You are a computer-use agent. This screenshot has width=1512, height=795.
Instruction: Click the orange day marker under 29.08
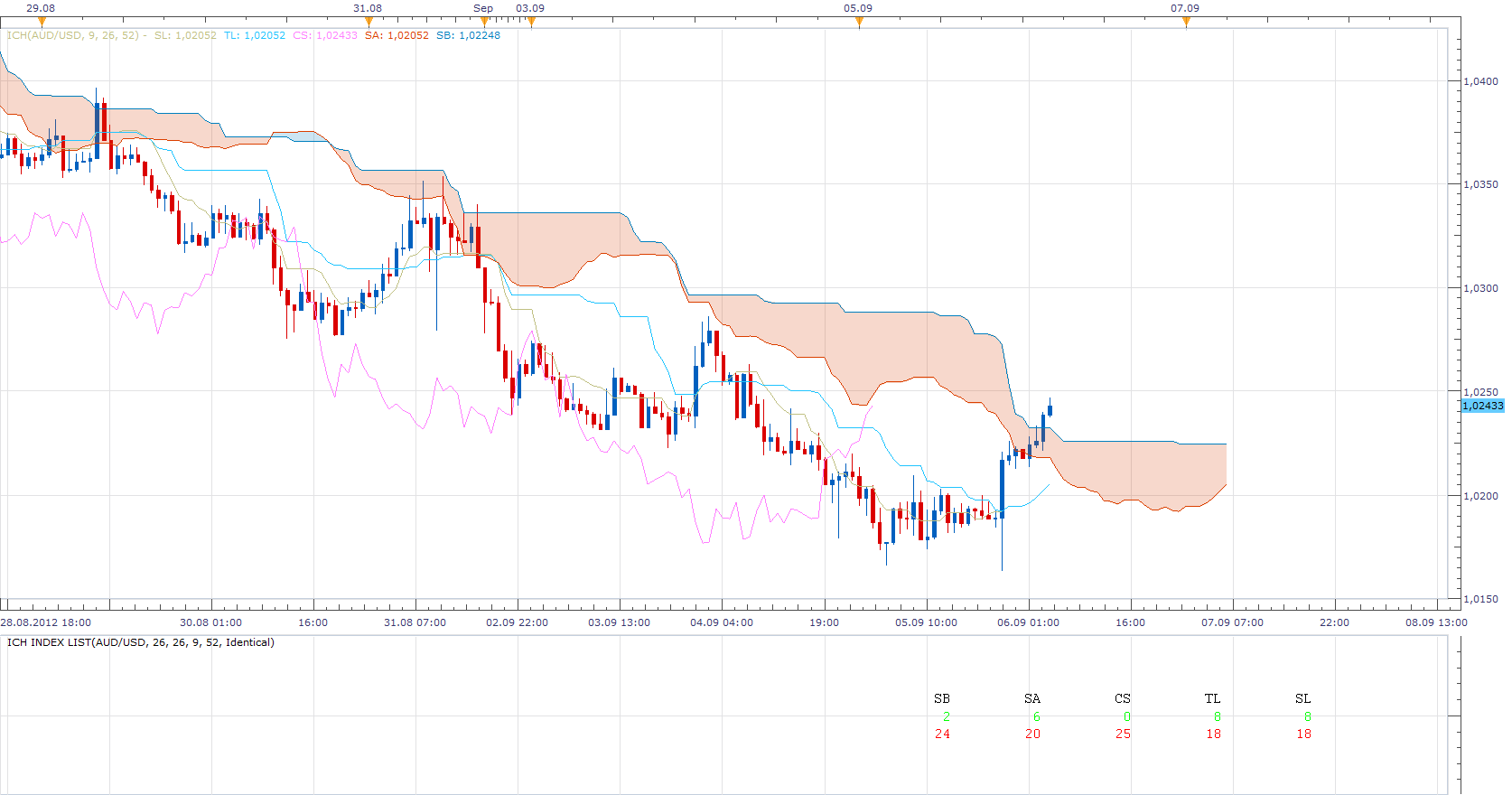[x=42, y=22]
